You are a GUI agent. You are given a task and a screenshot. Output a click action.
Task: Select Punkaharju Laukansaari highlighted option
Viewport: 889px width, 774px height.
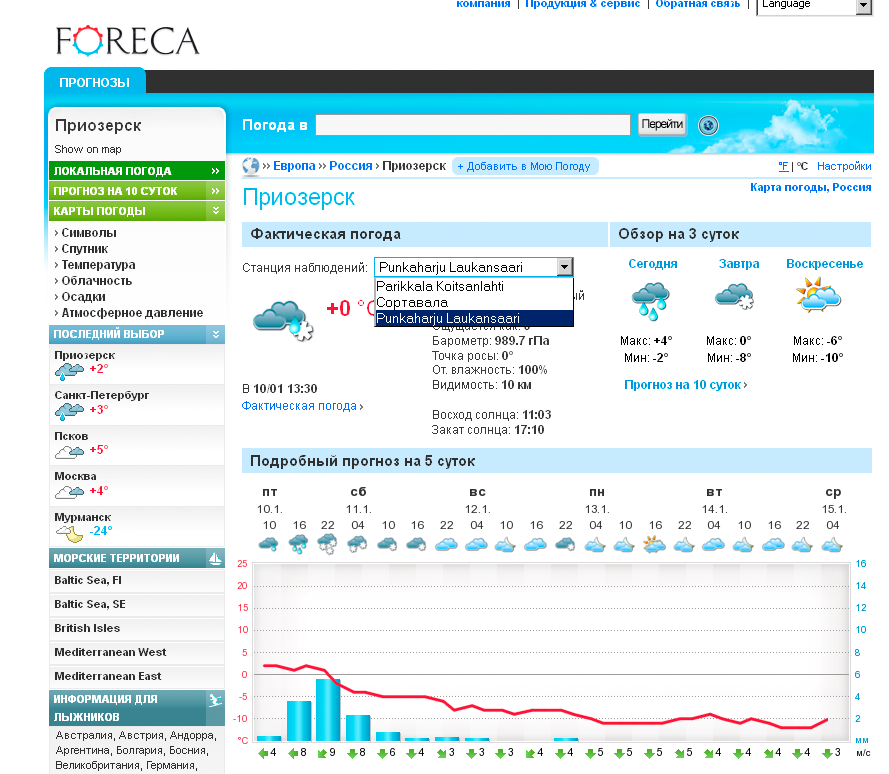[474, 319]
